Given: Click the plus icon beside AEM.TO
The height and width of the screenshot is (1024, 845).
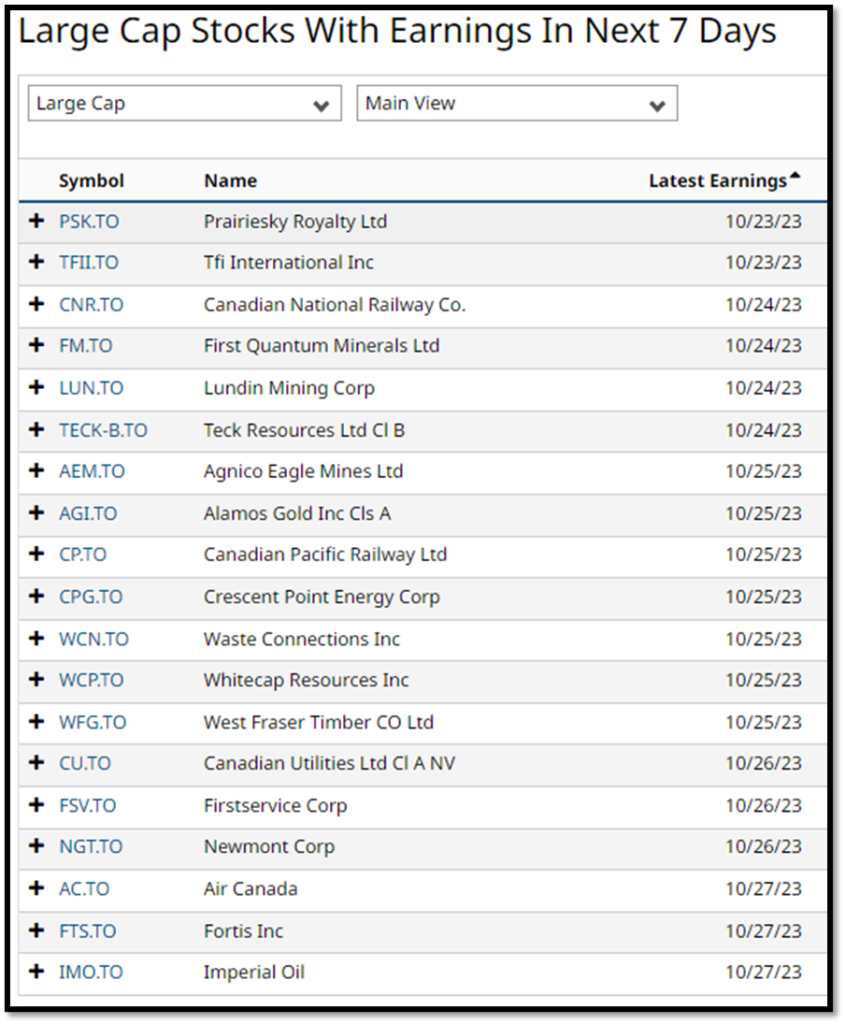Looking at the screenshot, I should pyautogui.click(x=37, y=471).
